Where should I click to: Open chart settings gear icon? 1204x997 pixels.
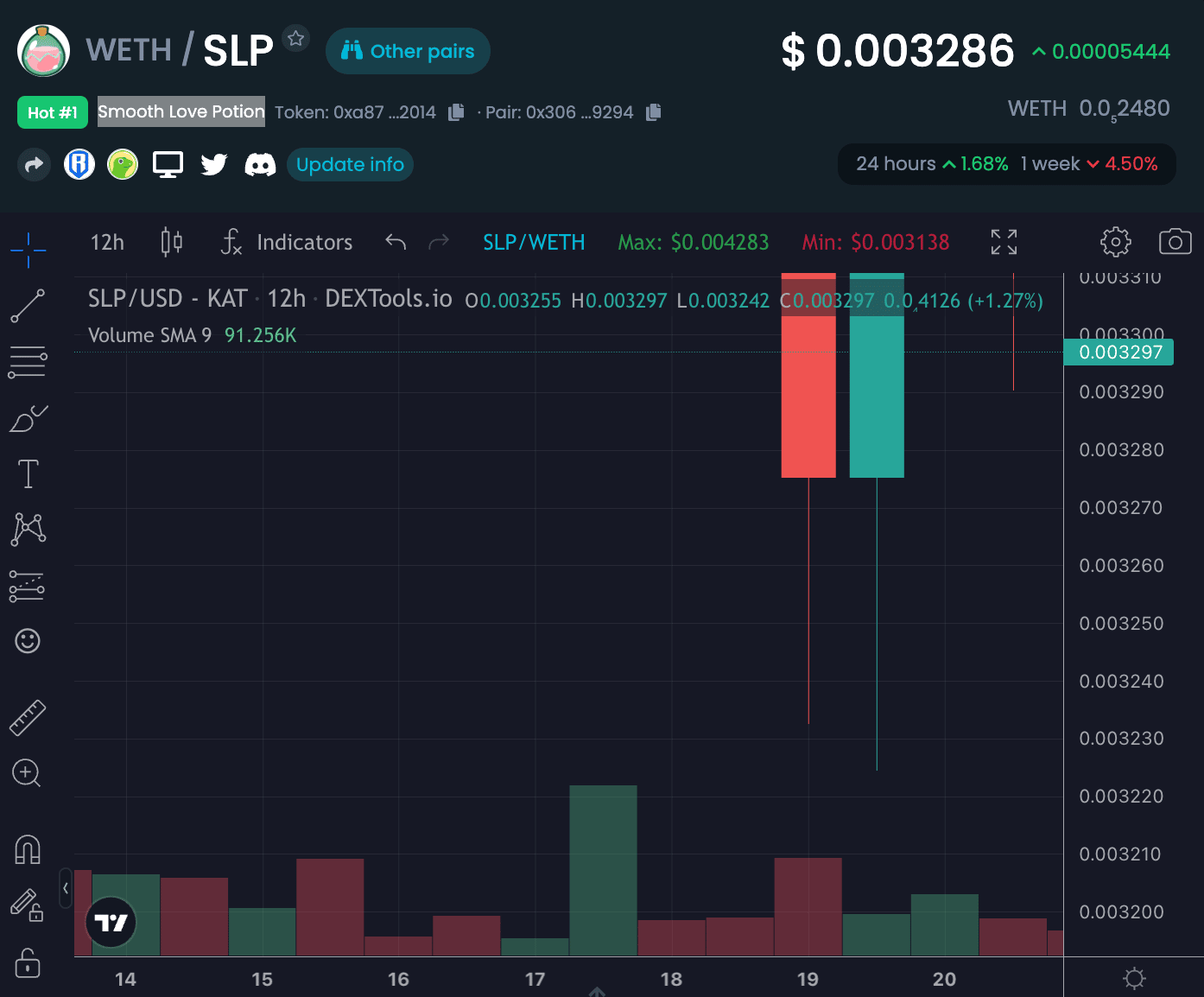tap(1115, 242)
